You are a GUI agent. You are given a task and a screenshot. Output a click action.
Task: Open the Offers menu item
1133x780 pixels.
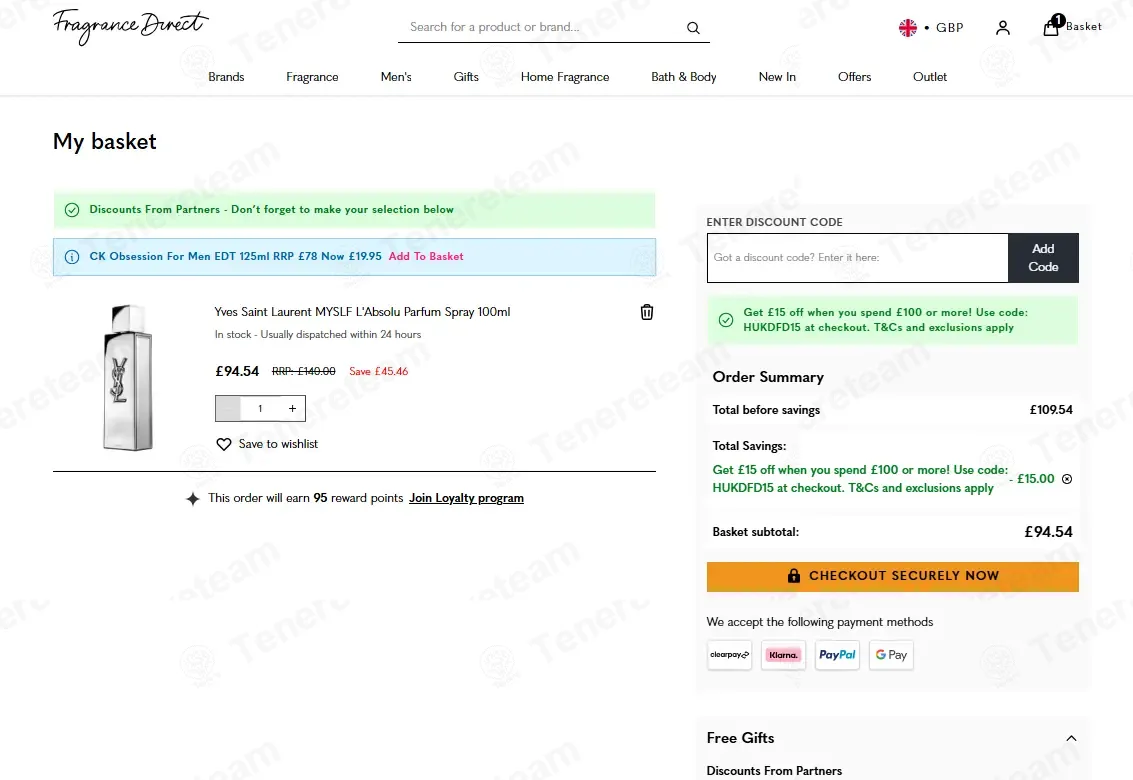pos(854,77)
